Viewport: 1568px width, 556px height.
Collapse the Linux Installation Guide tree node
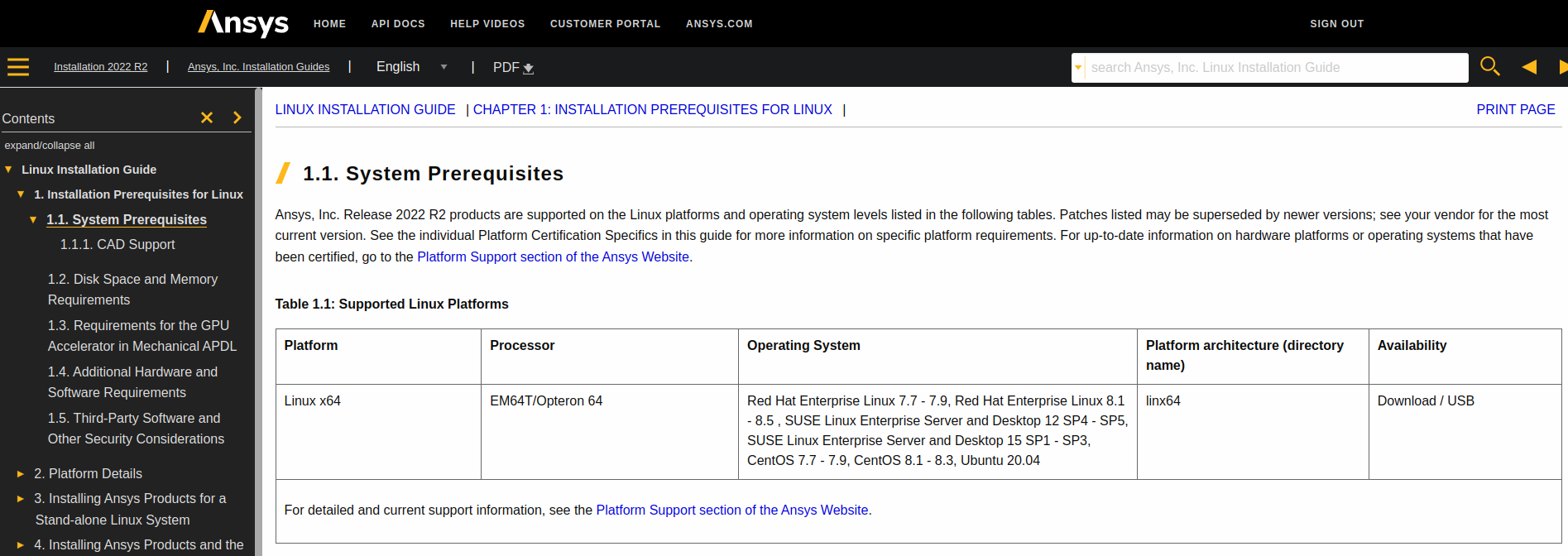[x=8, y=170]
